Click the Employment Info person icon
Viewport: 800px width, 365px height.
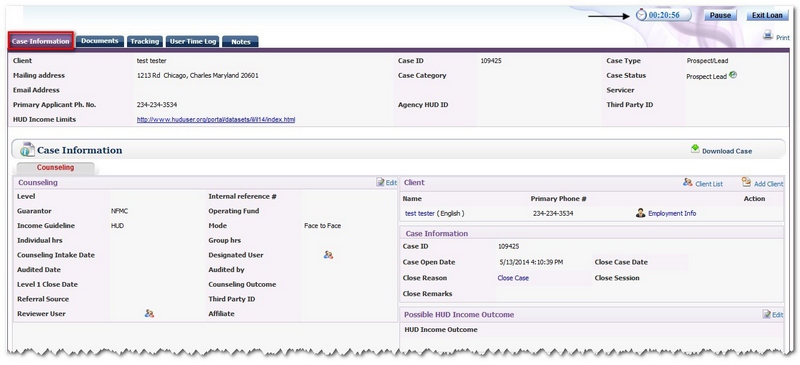tap(640, 213)
